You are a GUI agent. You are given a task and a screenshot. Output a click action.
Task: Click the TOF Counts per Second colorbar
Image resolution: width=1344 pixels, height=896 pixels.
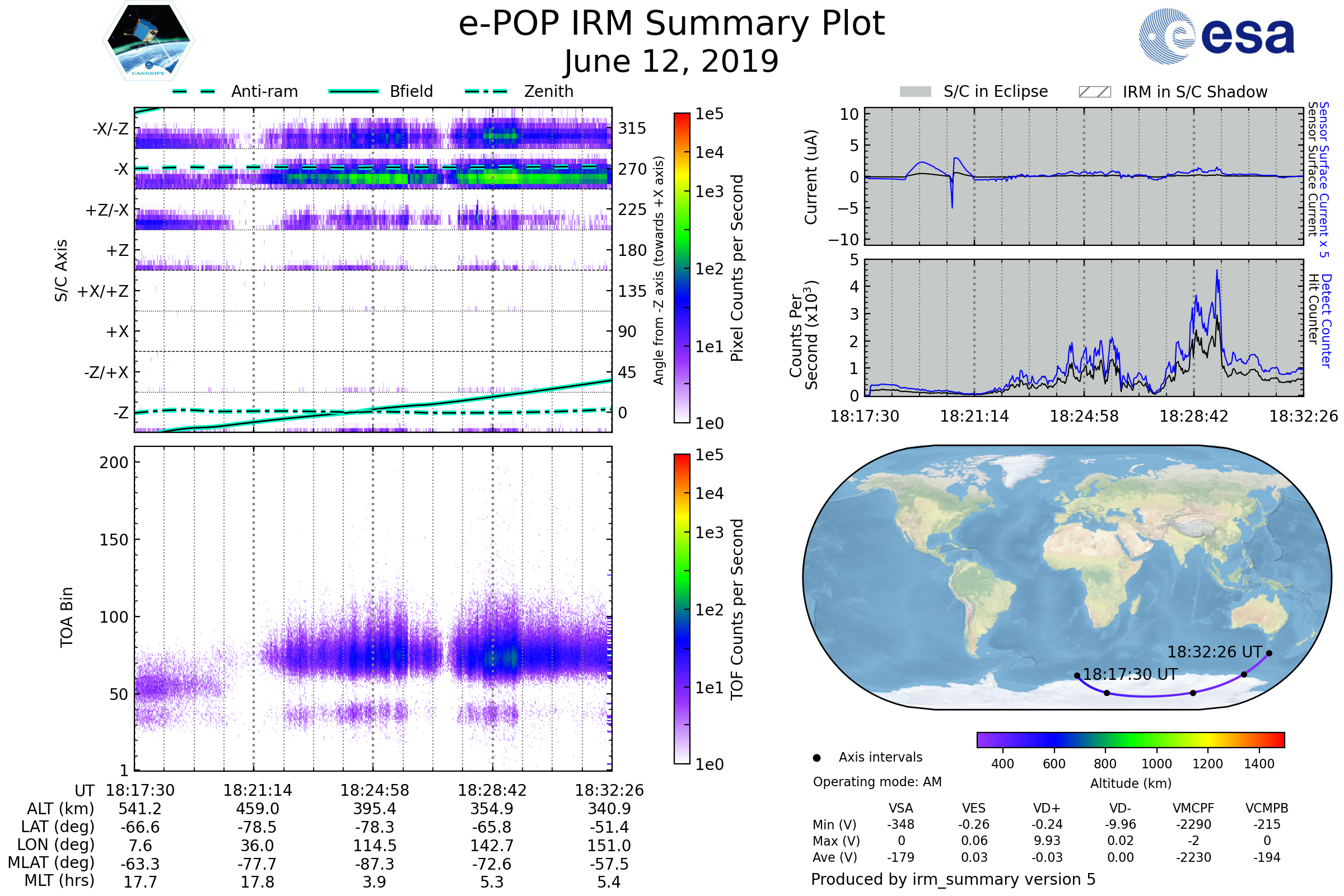(x=682, y=609)
